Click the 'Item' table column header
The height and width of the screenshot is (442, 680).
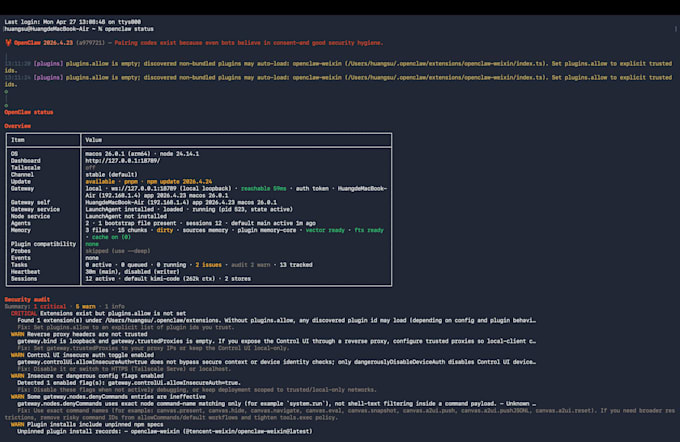click(x=18, y=140)
